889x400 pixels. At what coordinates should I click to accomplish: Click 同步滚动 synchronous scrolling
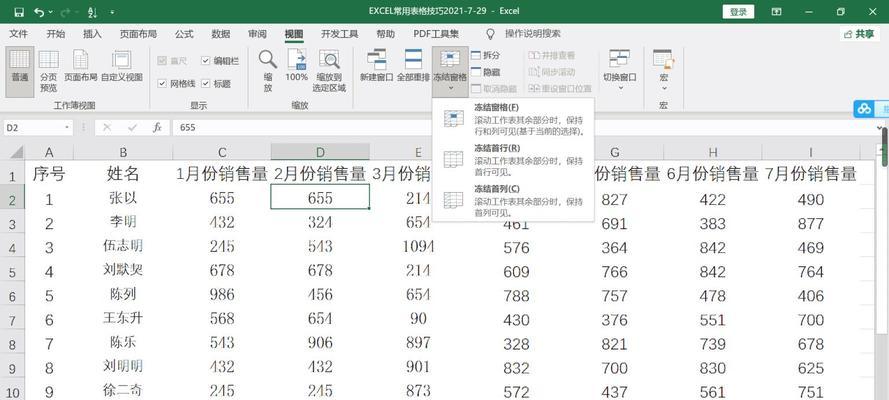(x=552, y=72)
